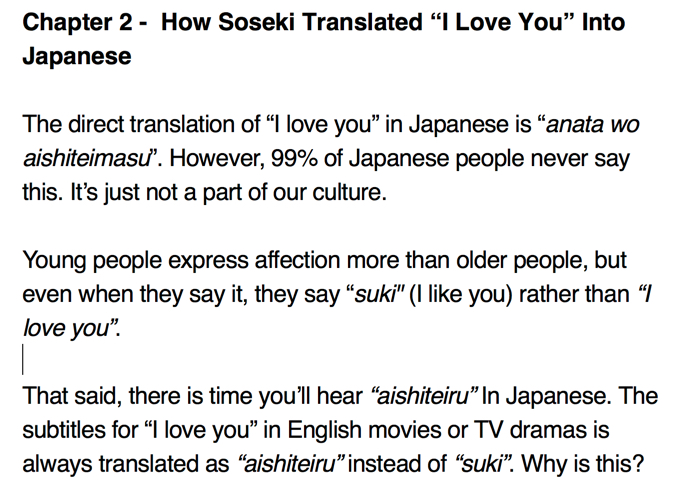Click the italic phrase "anata wo"

592,124
